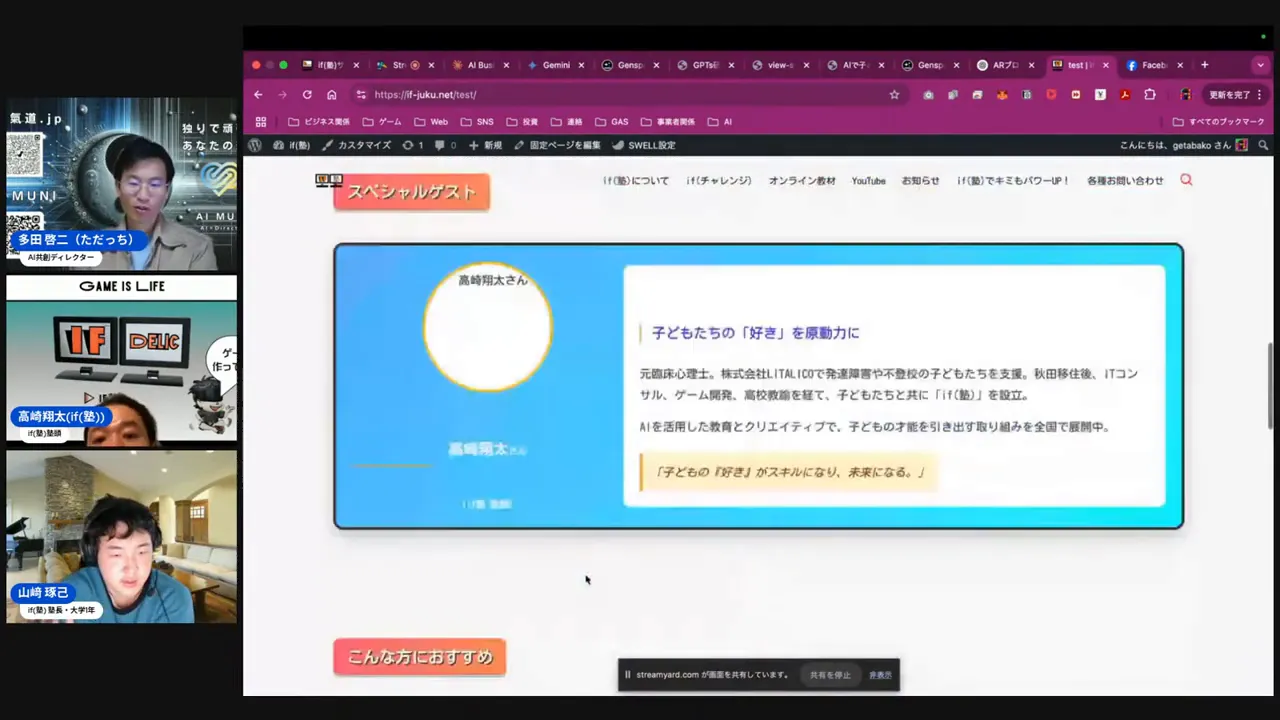Click the browser home icon
The image size is (1280, 720).
tap(331, 94)
